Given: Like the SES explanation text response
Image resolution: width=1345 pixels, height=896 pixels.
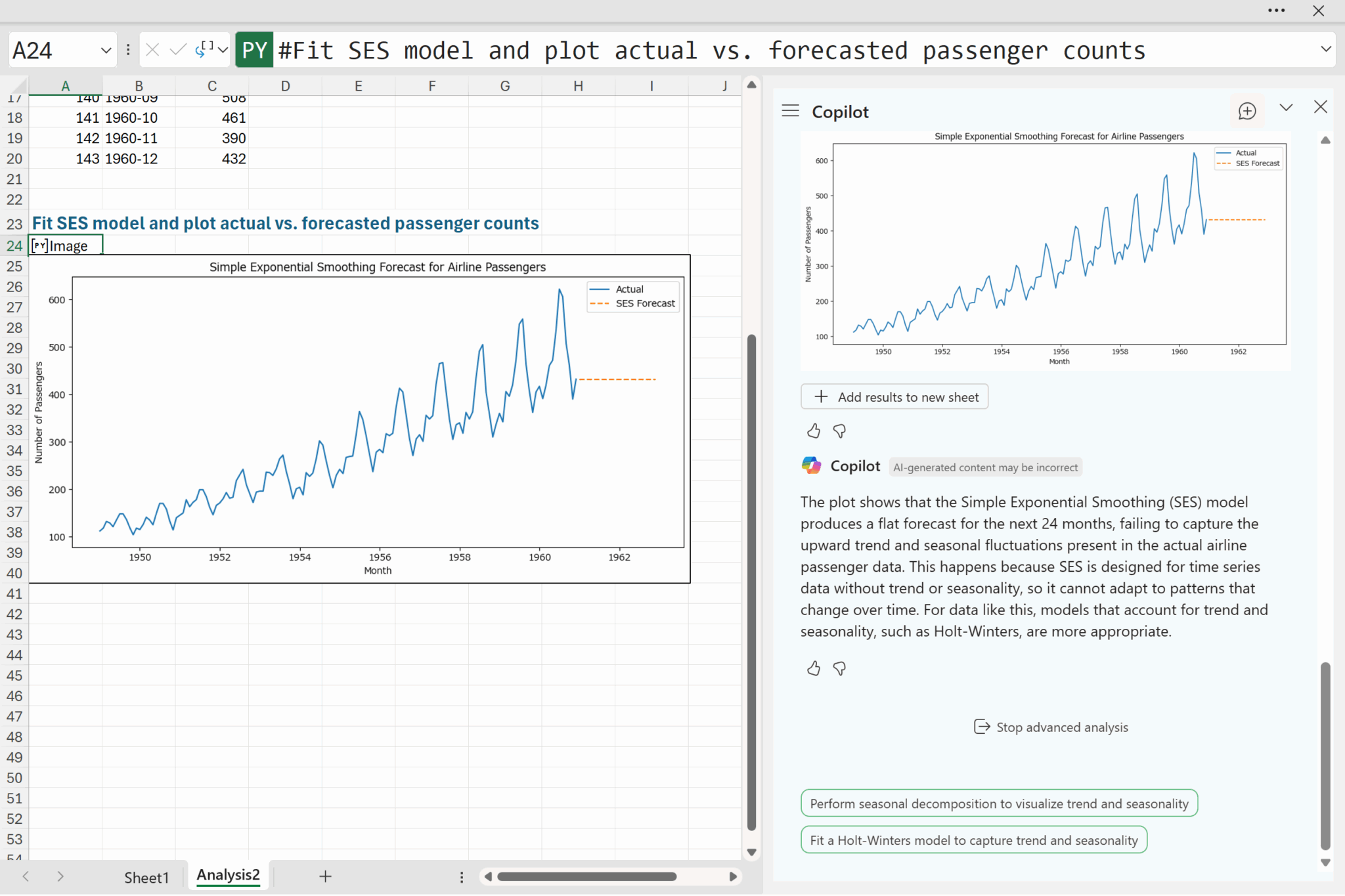Looking at the screenshot, I should (813, 669).
